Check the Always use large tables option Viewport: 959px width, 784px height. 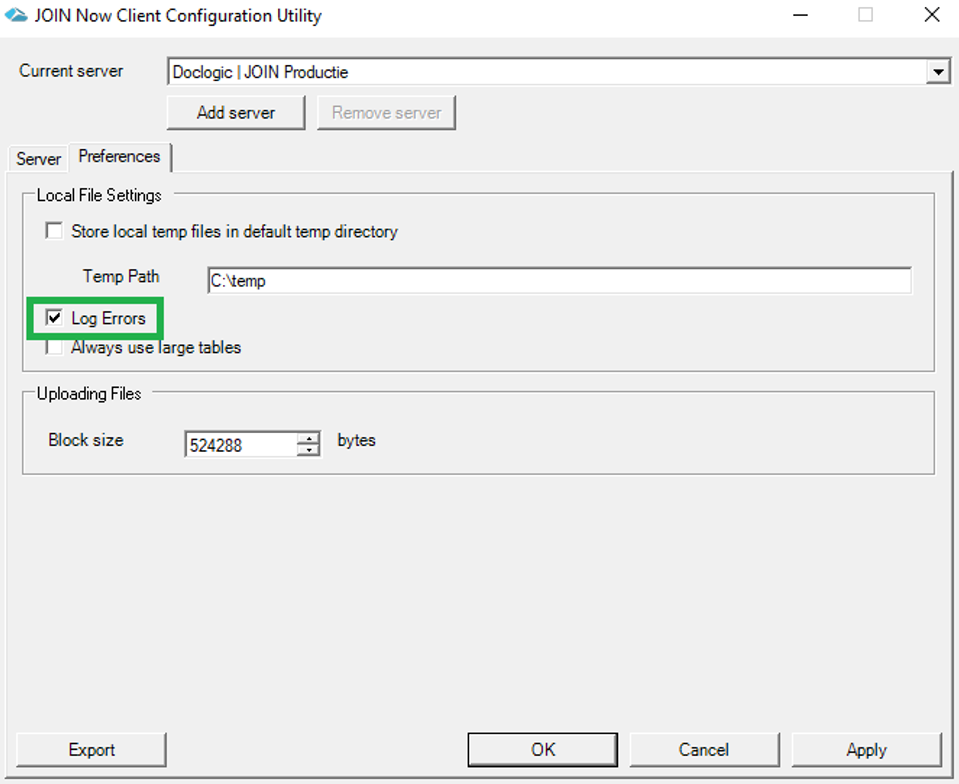pos(54,347)
